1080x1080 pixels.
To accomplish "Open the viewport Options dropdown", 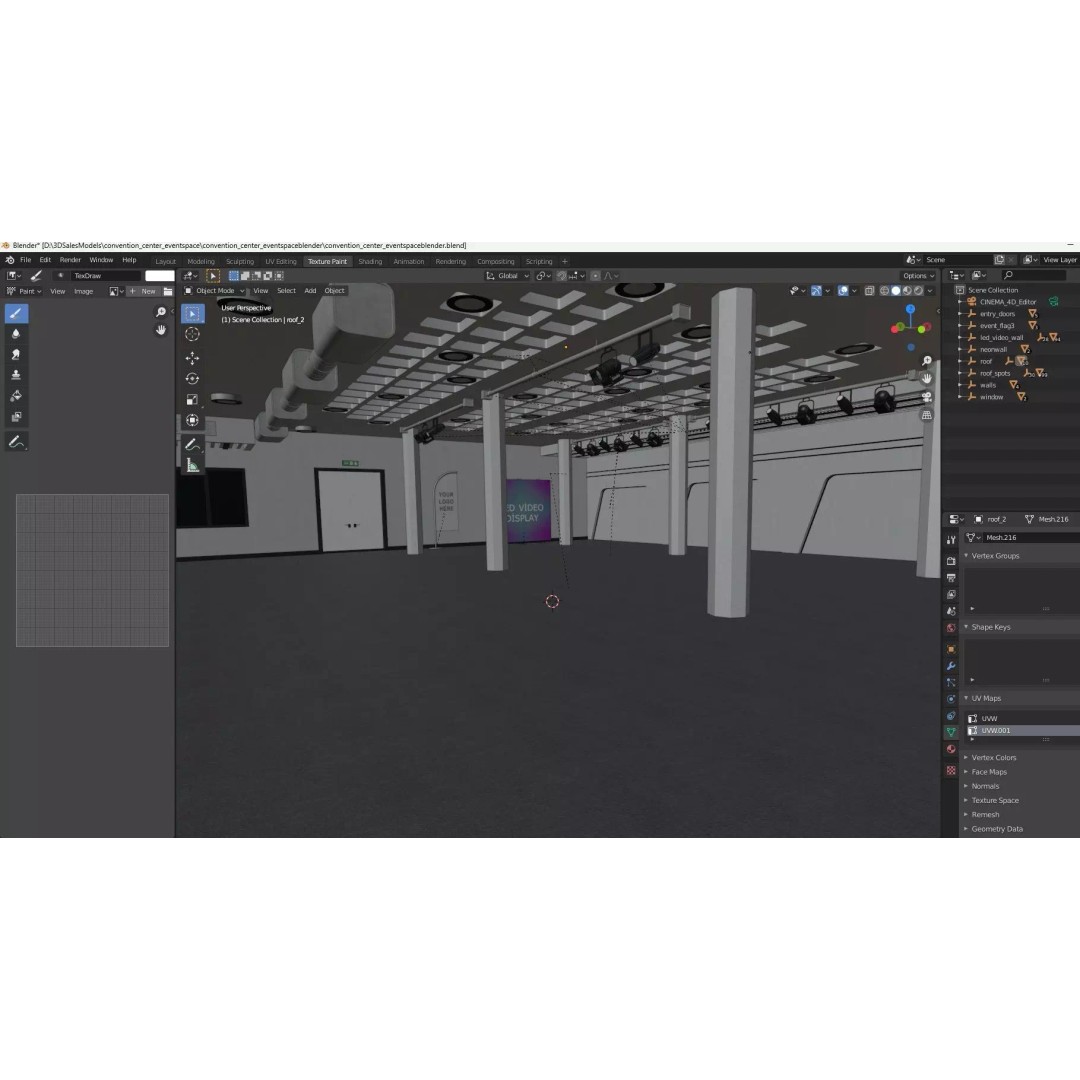I will tap(918, 276).
